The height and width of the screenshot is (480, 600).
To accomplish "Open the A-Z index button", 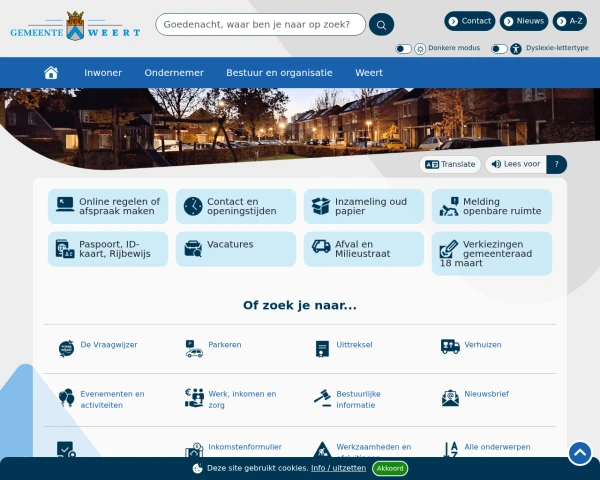I will 569,21.
